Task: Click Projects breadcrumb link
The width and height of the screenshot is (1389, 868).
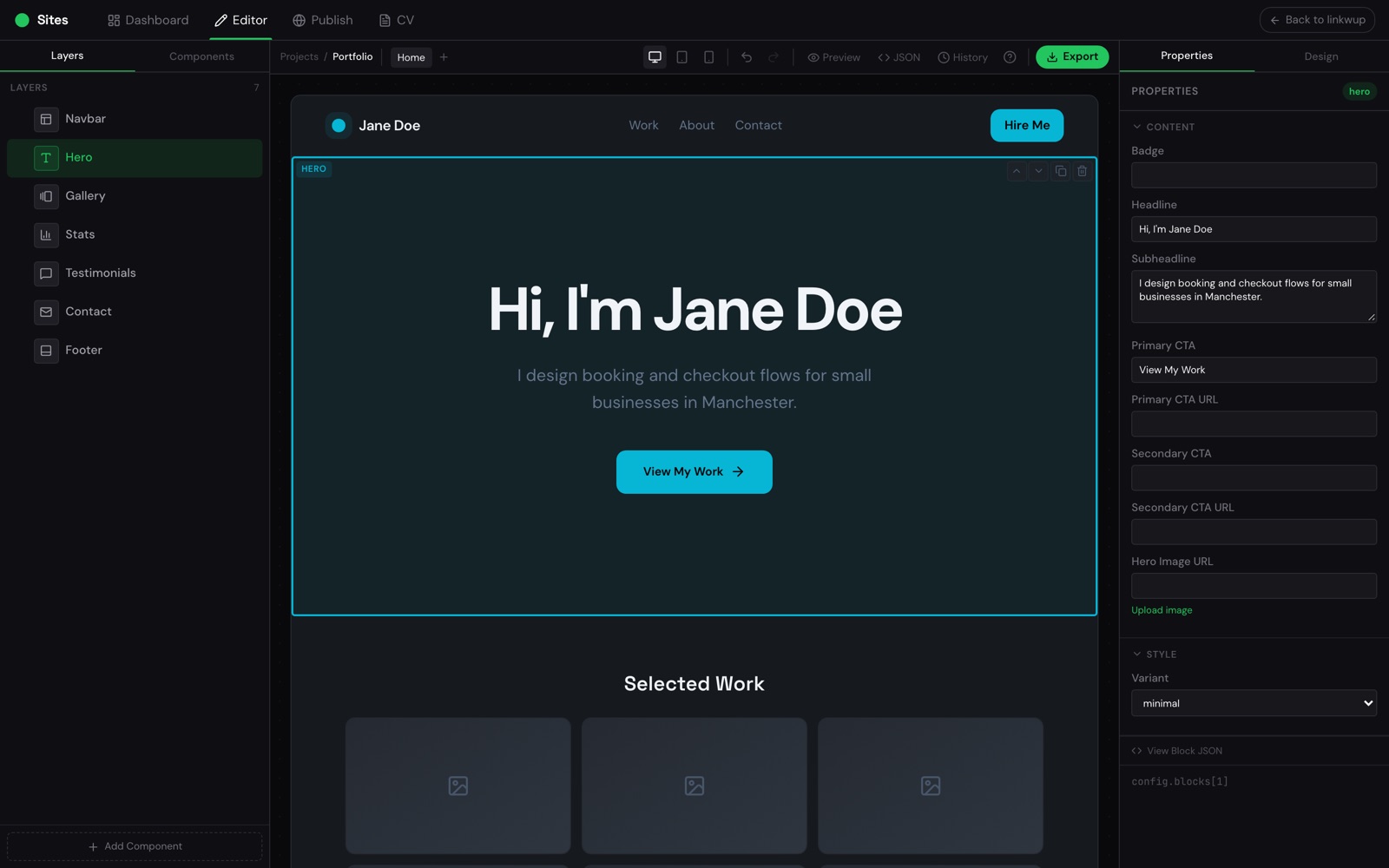Action: 299,57
